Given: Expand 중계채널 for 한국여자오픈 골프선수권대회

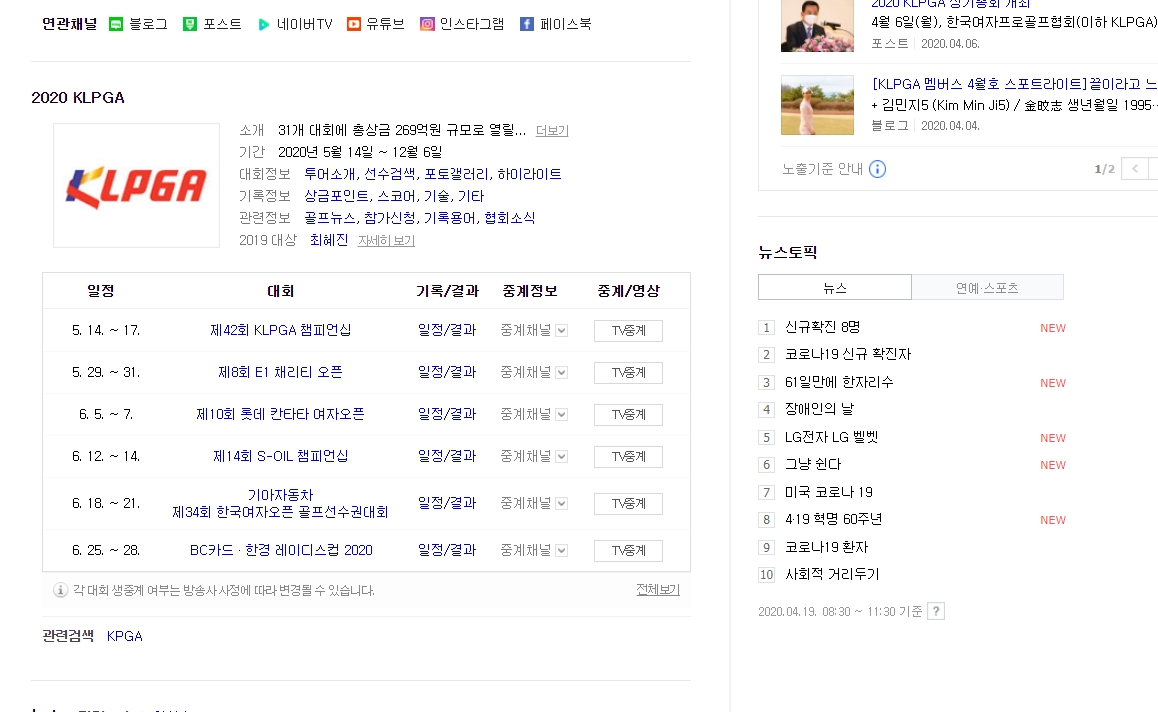Looking at the screenshot, I should pos(561,504).
